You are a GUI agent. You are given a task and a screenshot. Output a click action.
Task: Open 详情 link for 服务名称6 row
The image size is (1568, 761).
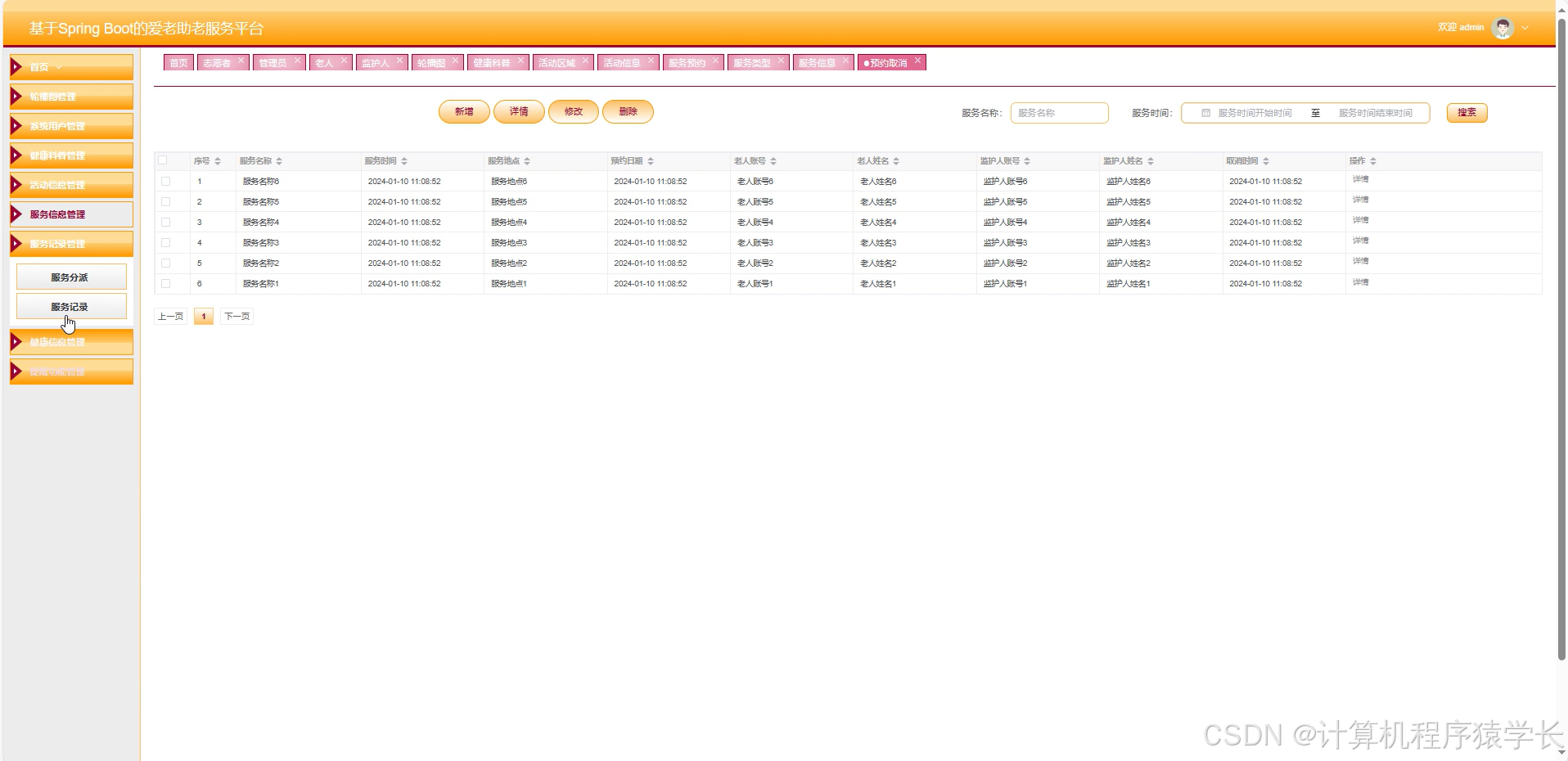pos(1360,179)
